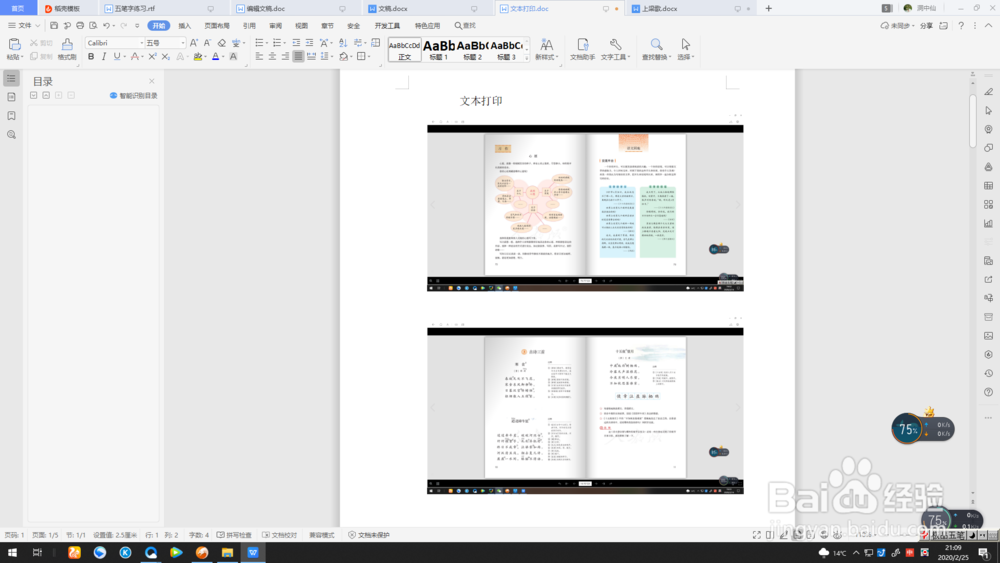Pick the paragraph shading fill color
Image resolution: width=1000 pixels, height=563 pixels.
pyautogui.click(x=344, y=57)
